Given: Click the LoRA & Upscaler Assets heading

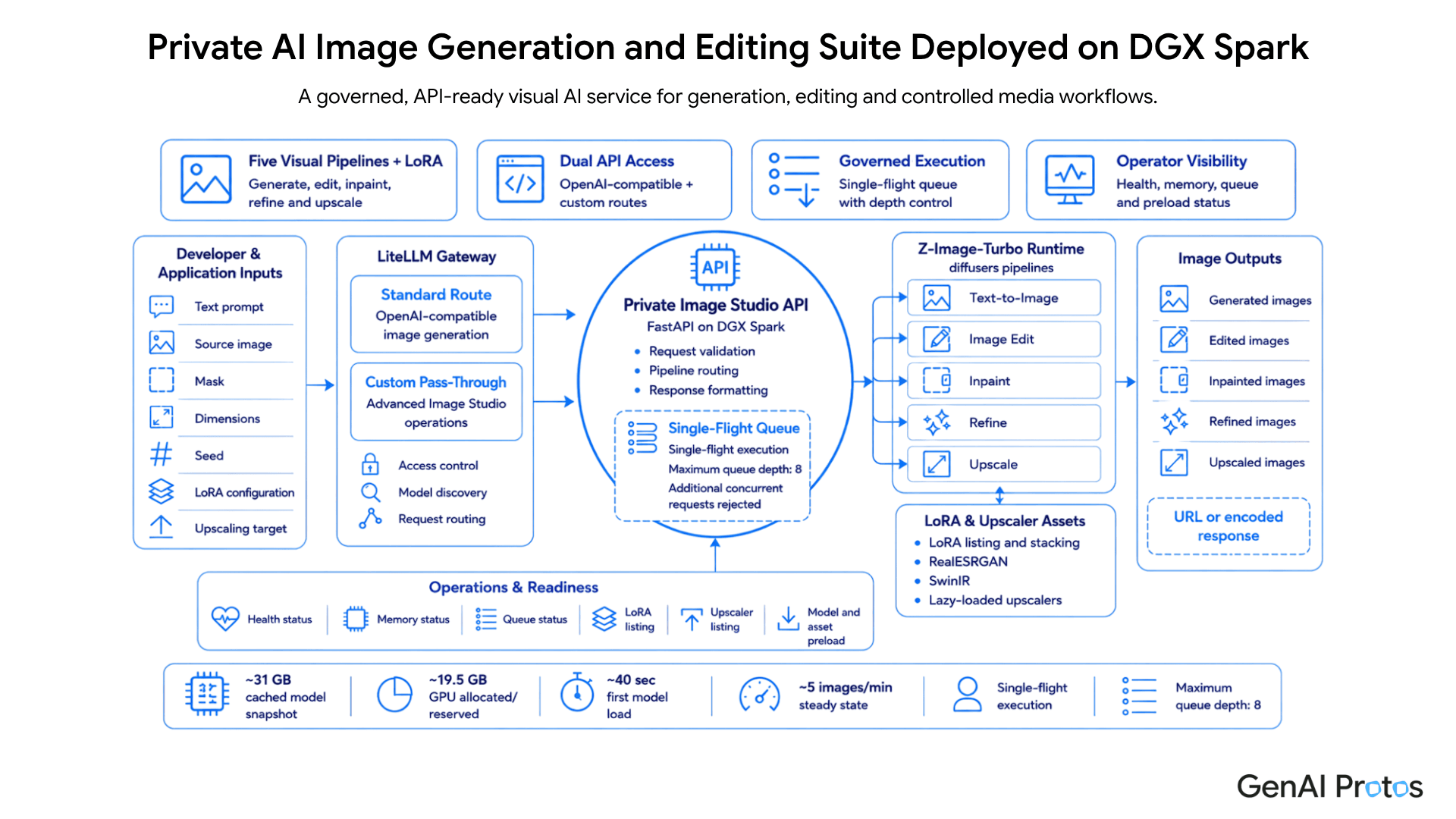Looking at the screenshot, I should (1004, 521).
